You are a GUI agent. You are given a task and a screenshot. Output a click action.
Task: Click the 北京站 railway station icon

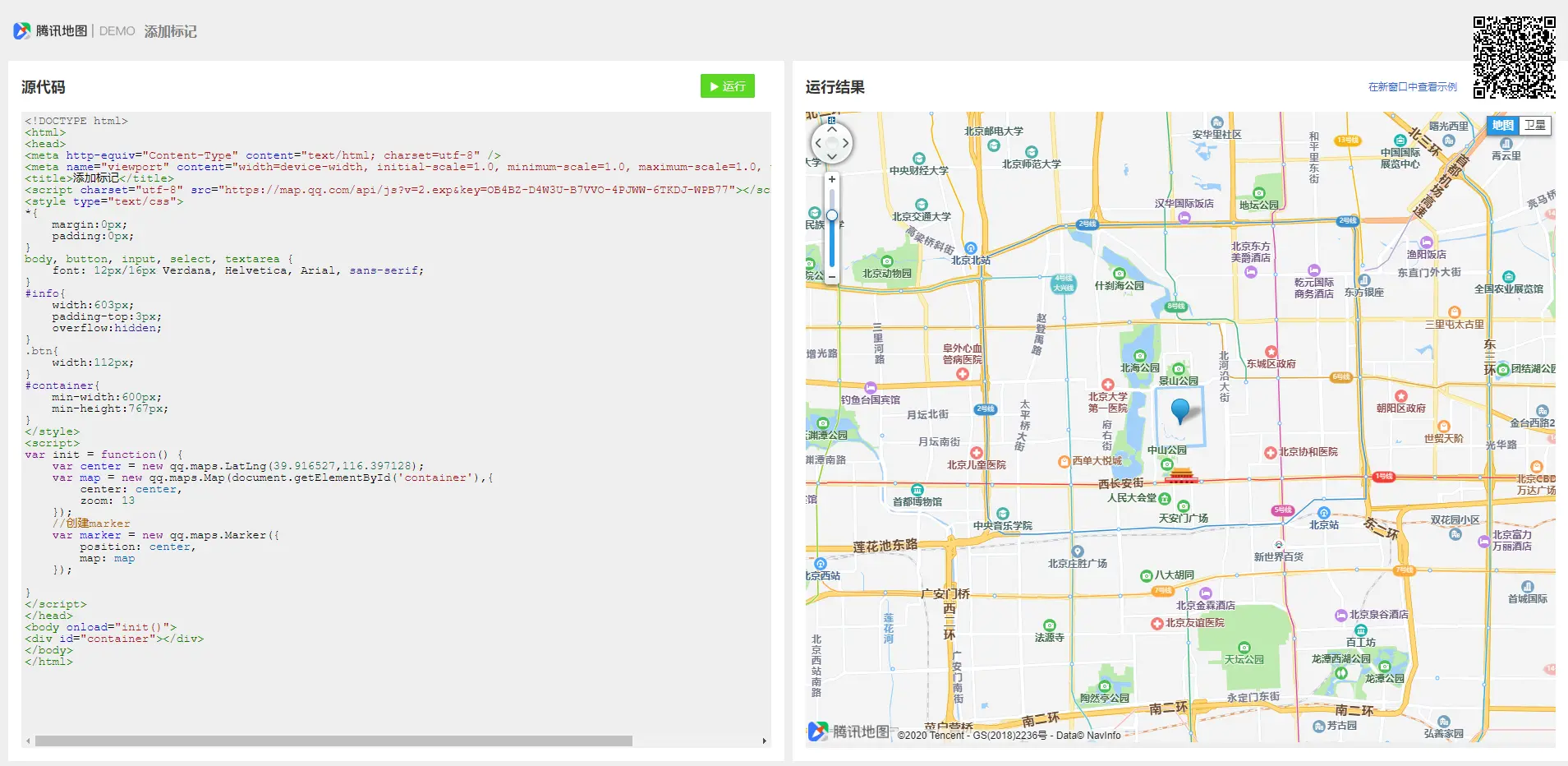(1323, 513)
